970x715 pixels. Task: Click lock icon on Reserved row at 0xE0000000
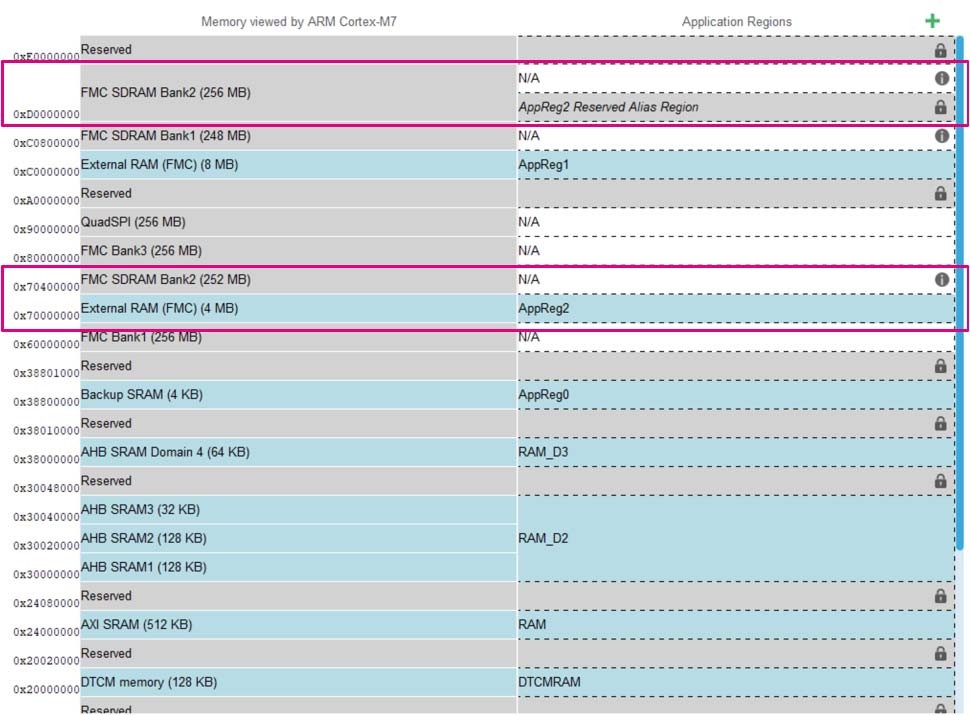pyautogui.click(x=940, y=50)
